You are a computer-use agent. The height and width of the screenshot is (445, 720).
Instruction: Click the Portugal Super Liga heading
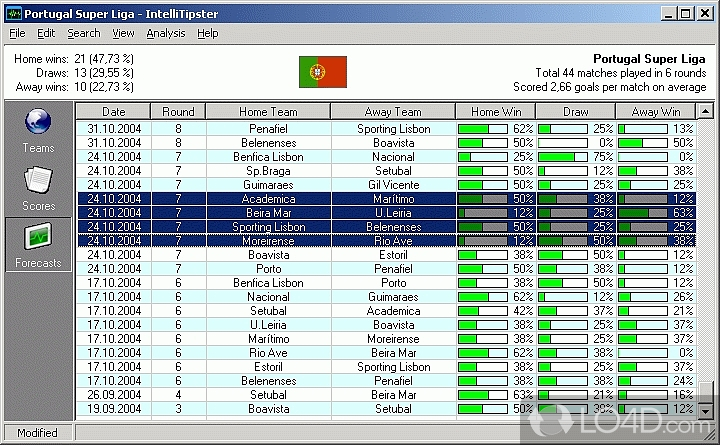click(649, 59)
